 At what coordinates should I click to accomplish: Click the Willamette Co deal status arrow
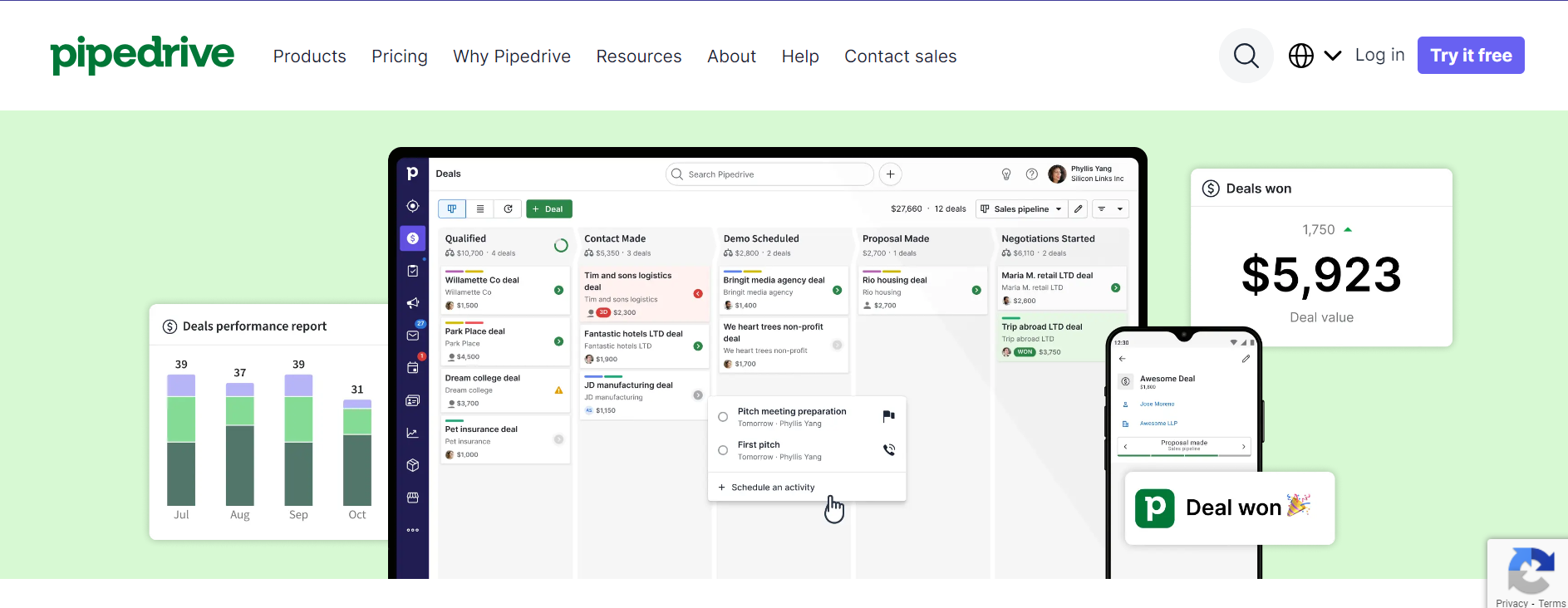point(558,290)
